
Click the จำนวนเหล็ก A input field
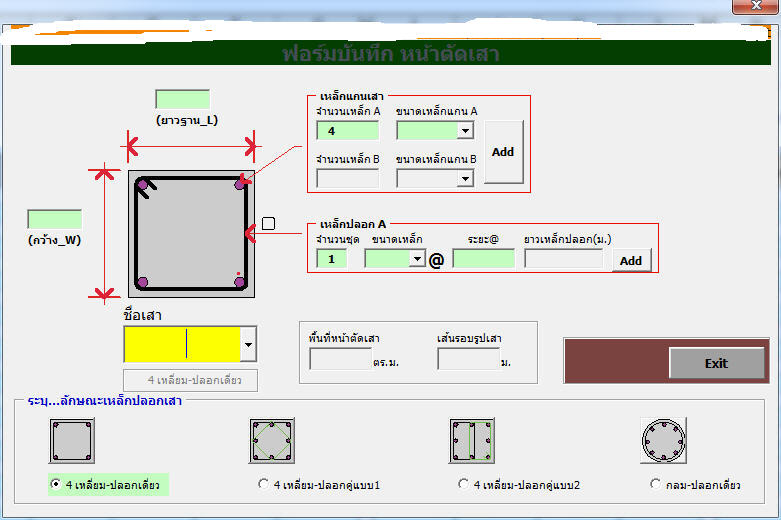[x=347, y=131]
